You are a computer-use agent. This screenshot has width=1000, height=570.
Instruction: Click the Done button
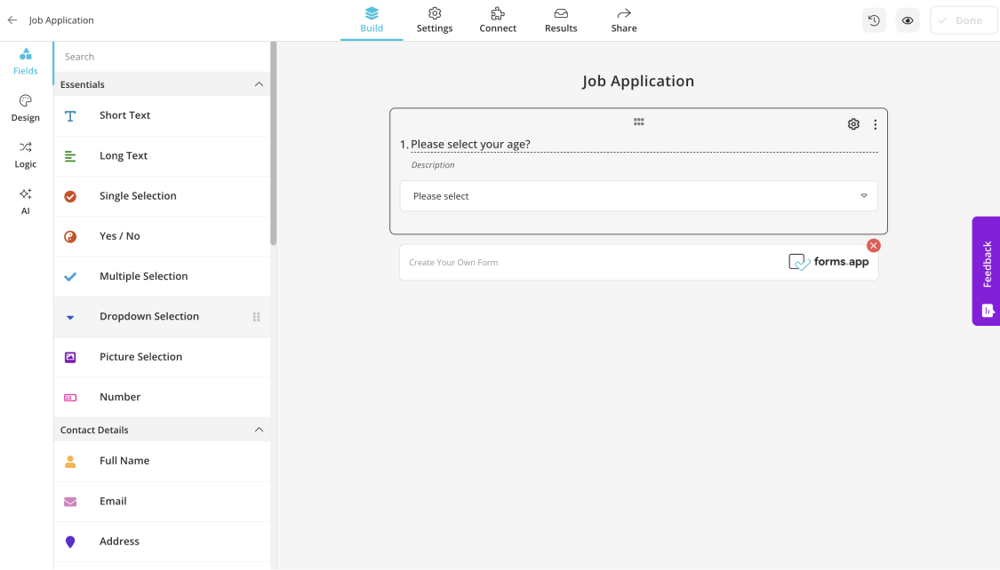tap(963, 20)
